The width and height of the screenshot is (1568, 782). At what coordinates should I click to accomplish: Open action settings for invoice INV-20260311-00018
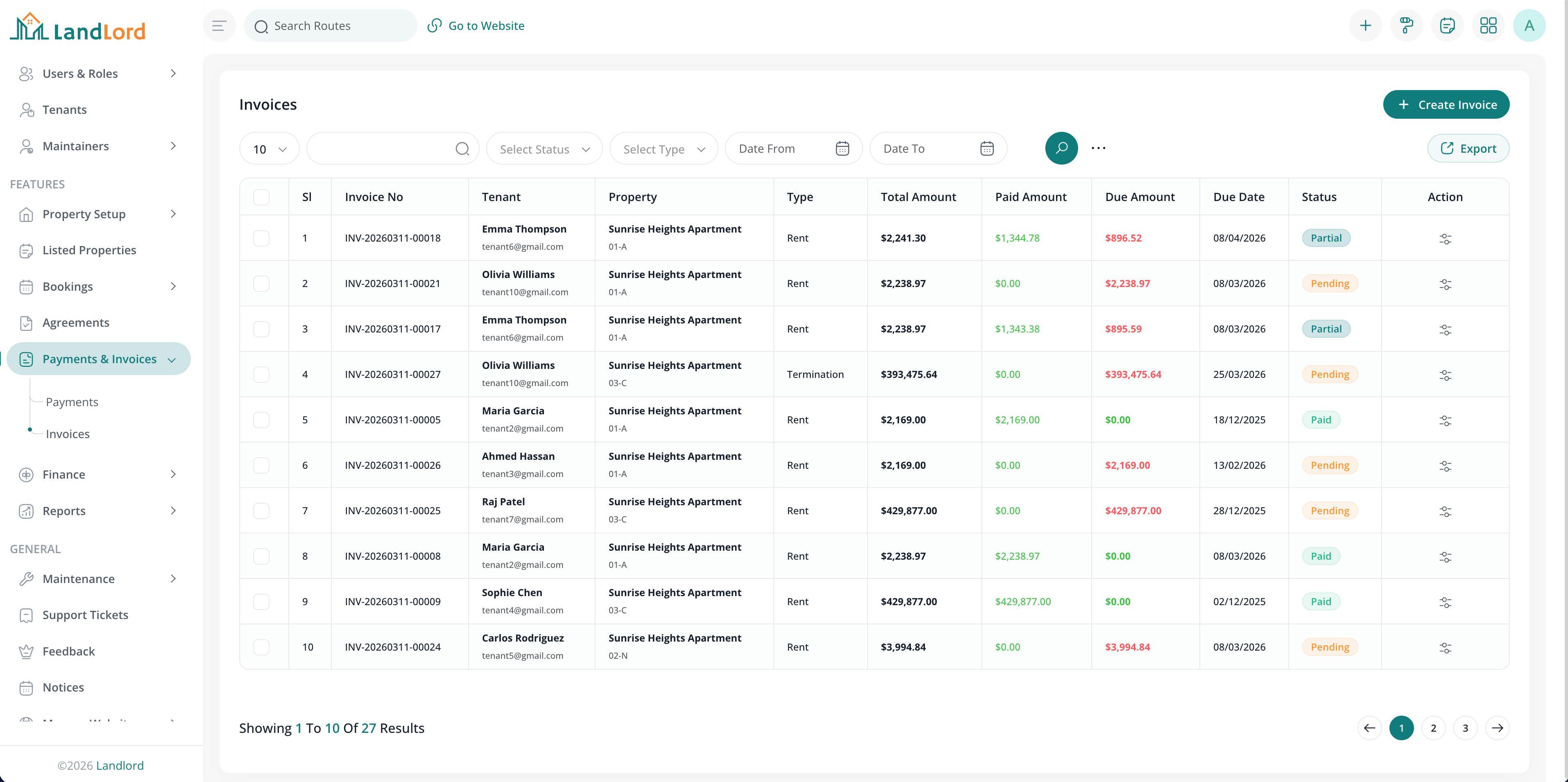pyautogui.click(x=1446, y=239)
